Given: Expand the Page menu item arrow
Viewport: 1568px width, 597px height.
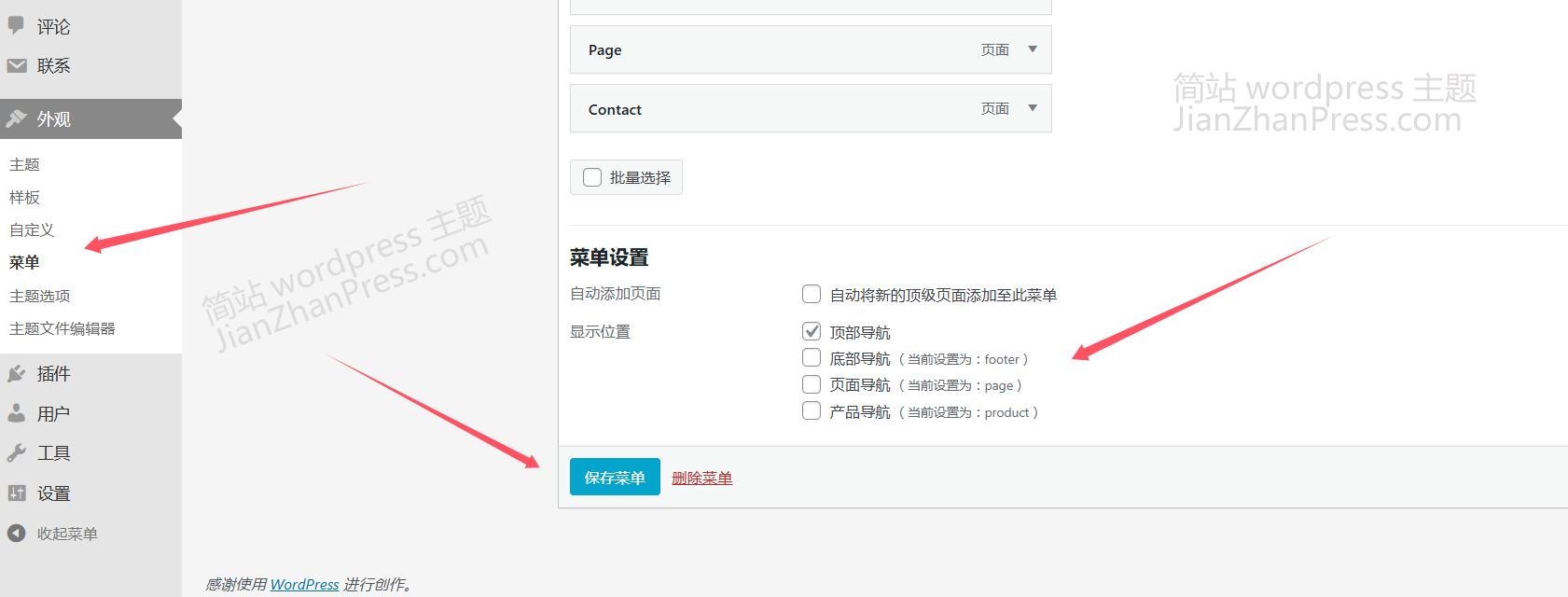Looking at the screenshot, I should pos(1033,49).
